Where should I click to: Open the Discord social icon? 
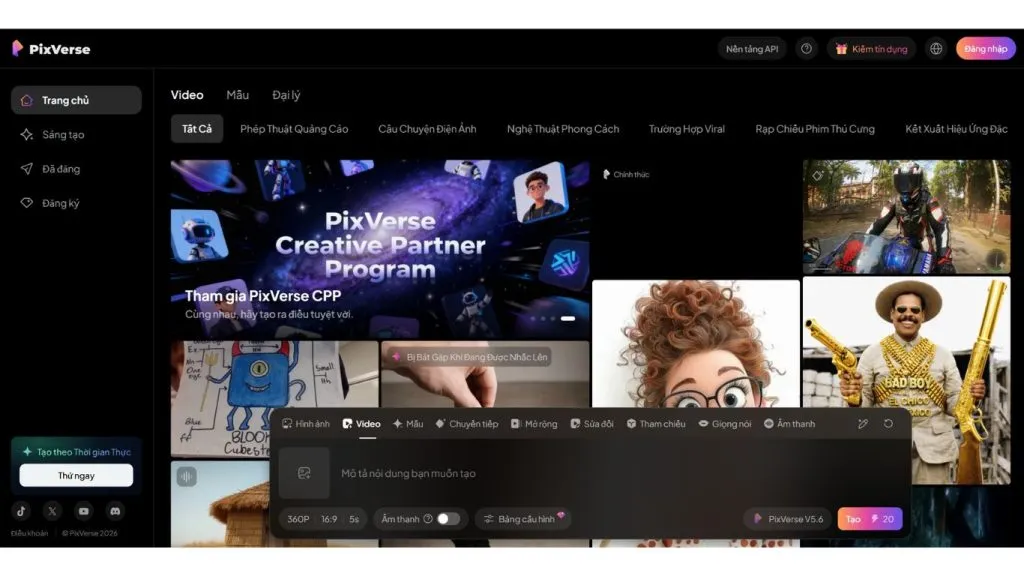(115, 511)
